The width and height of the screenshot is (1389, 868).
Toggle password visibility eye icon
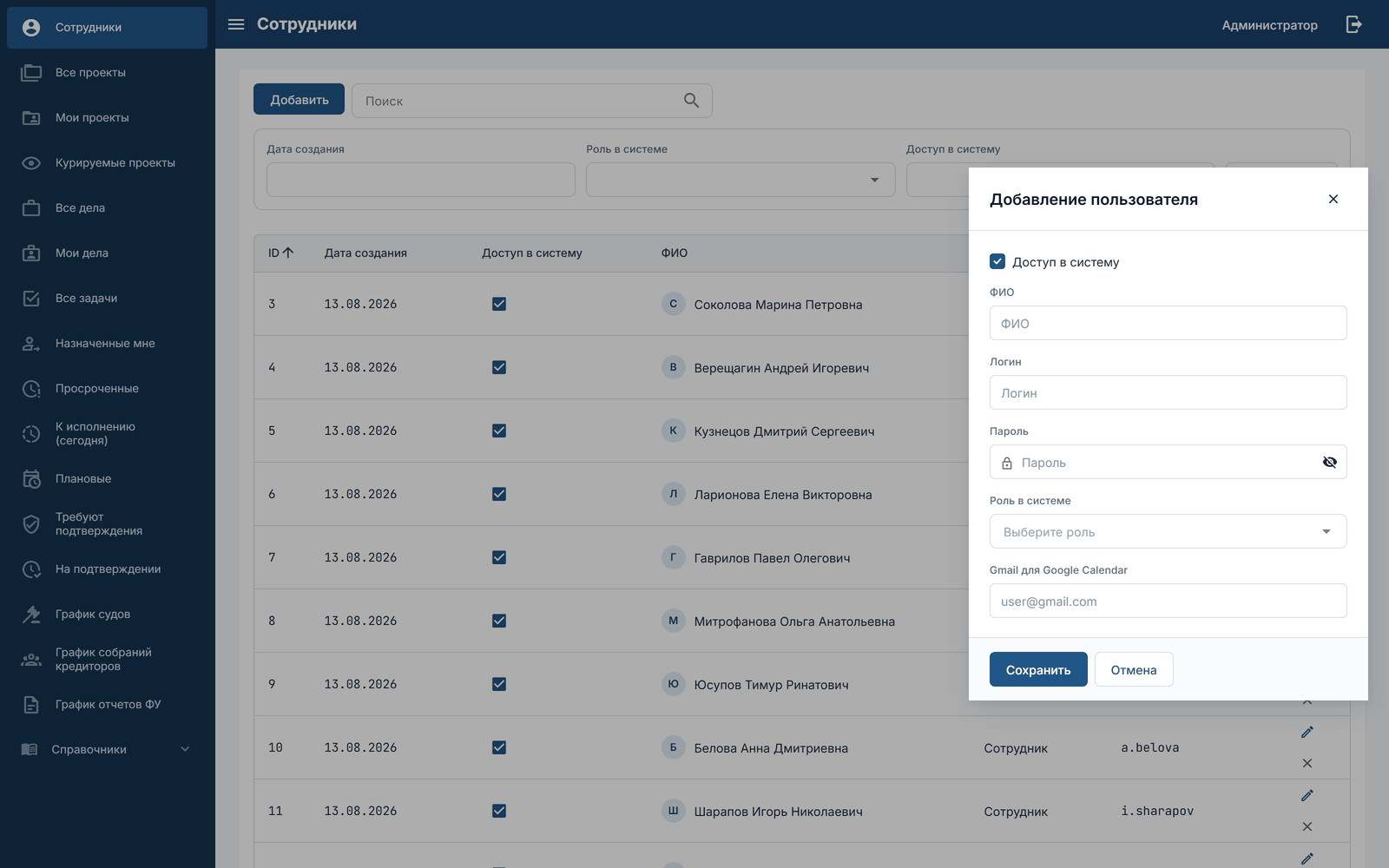(x=1329, y=462)
